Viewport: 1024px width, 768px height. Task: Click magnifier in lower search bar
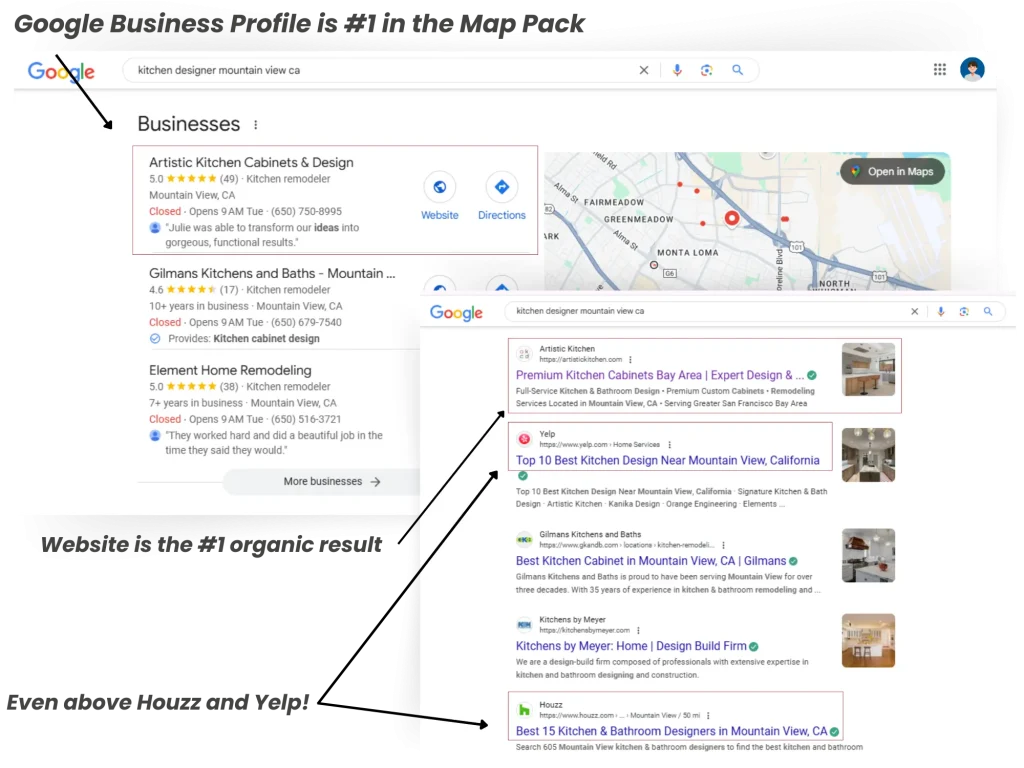click(x=987, y=312)
